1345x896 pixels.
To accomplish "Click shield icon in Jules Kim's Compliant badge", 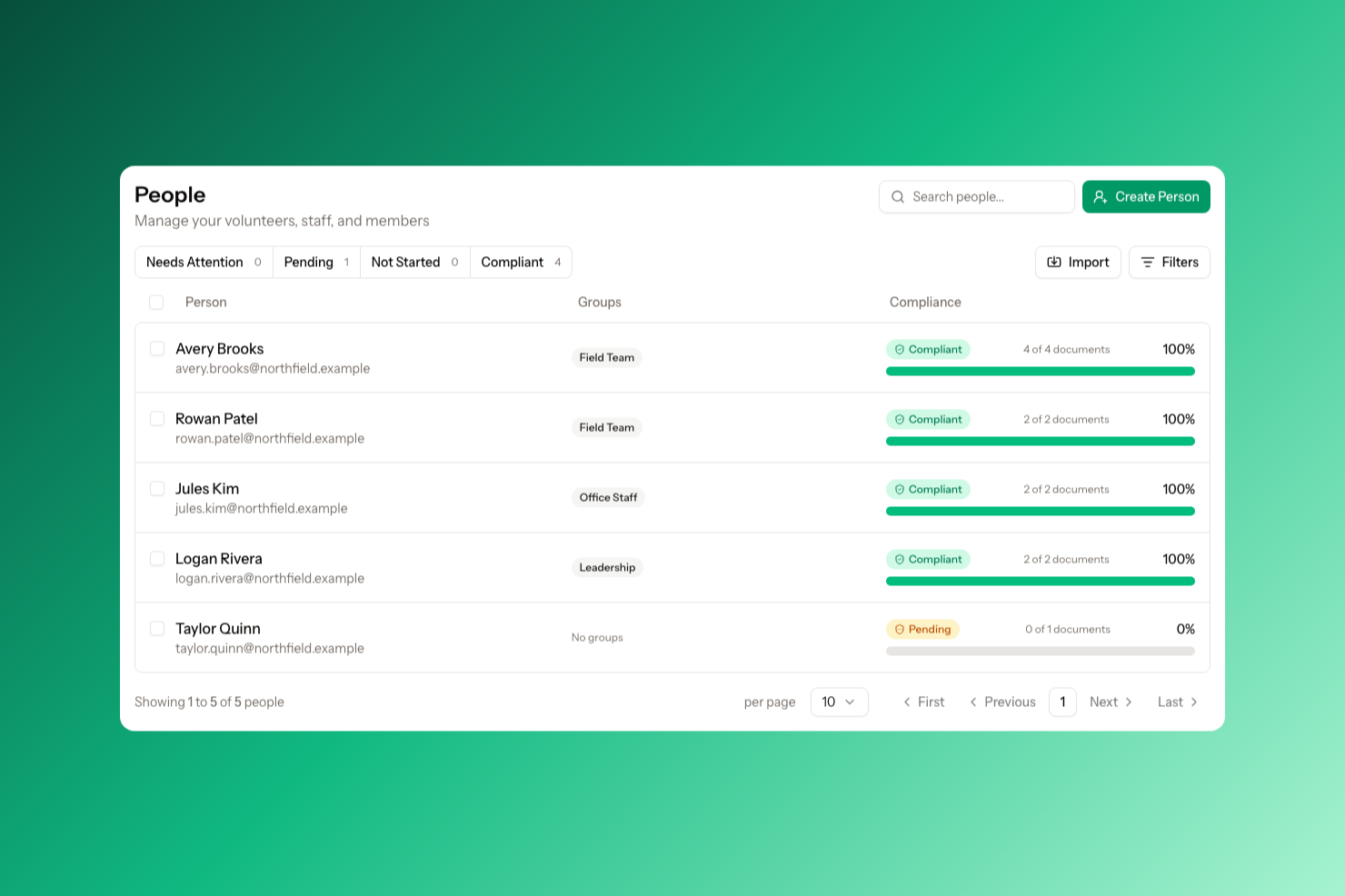I will [900, 489].
